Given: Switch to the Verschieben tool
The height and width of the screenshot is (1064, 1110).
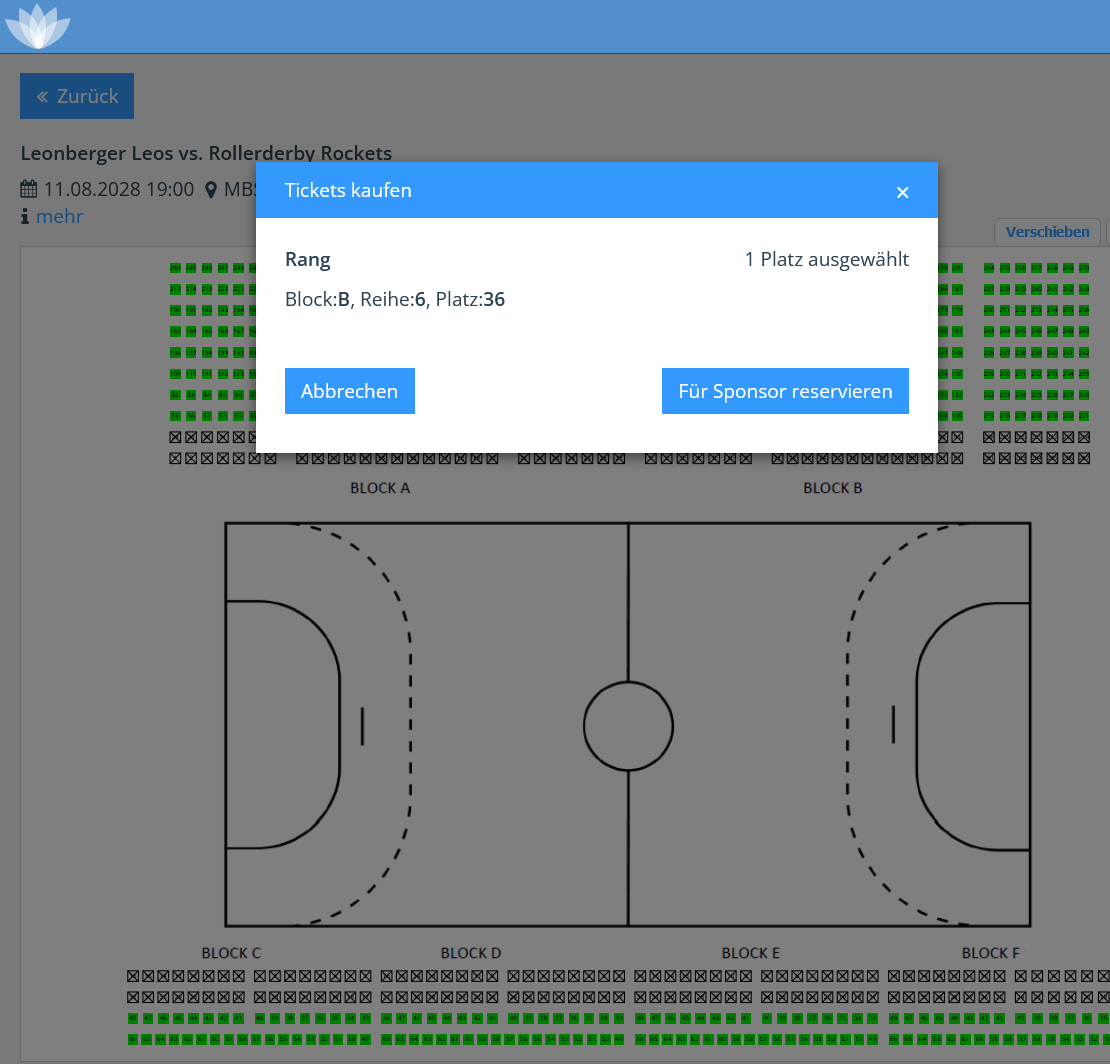Looking at the screenshot, I should 1047,232.
